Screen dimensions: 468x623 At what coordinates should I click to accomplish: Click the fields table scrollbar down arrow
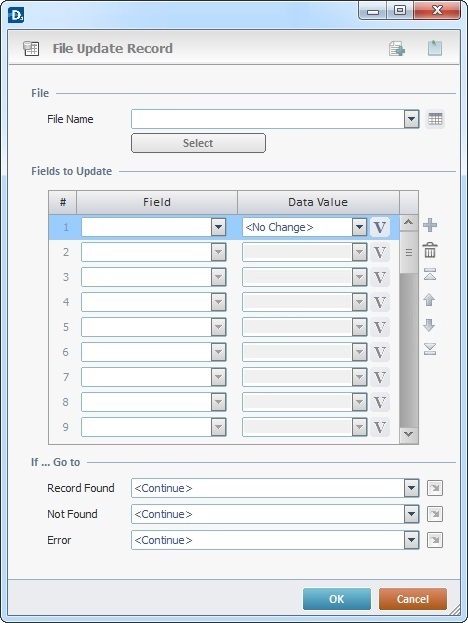408,434
